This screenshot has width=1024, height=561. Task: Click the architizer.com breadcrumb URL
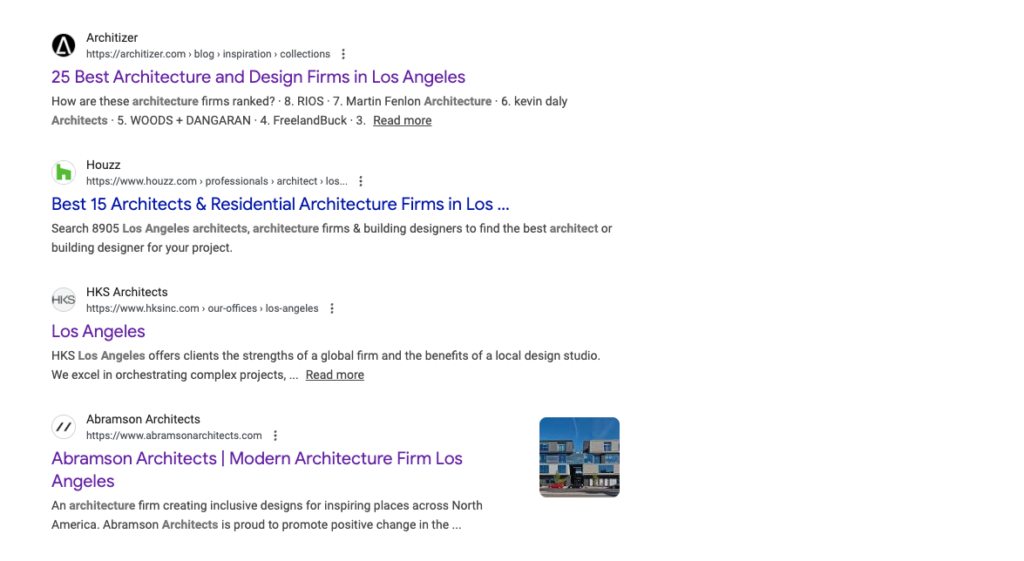pyautogui.click(x=207, y=54)
